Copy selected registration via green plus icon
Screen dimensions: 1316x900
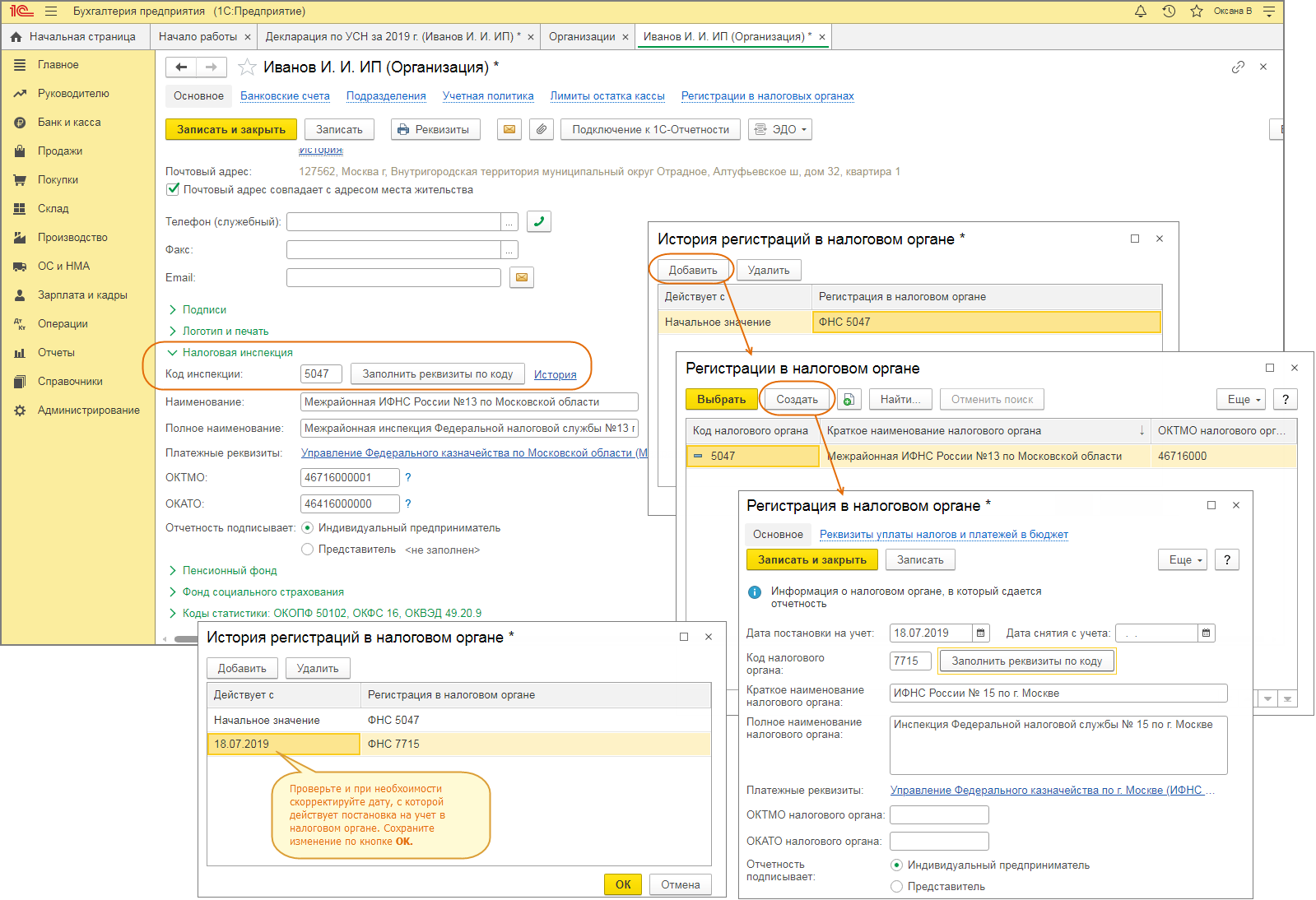pos(849,400)
